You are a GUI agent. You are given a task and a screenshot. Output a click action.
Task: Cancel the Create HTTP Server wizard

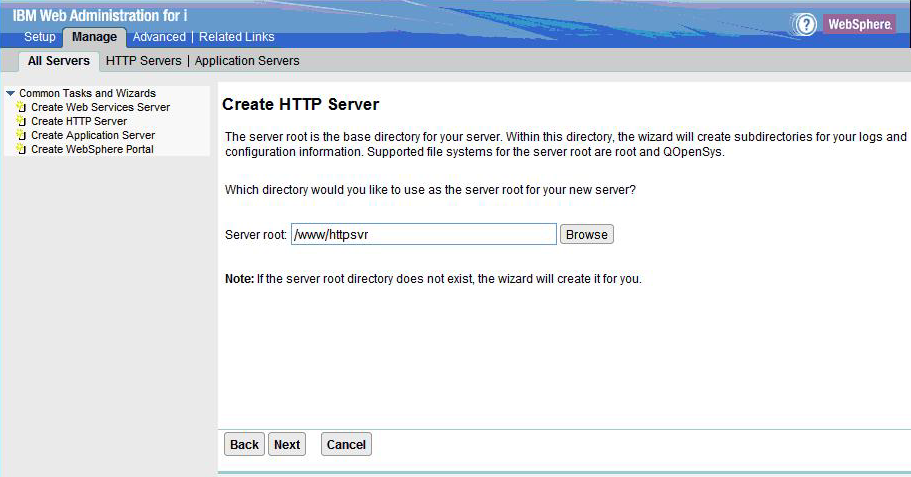tap(346, 444)
